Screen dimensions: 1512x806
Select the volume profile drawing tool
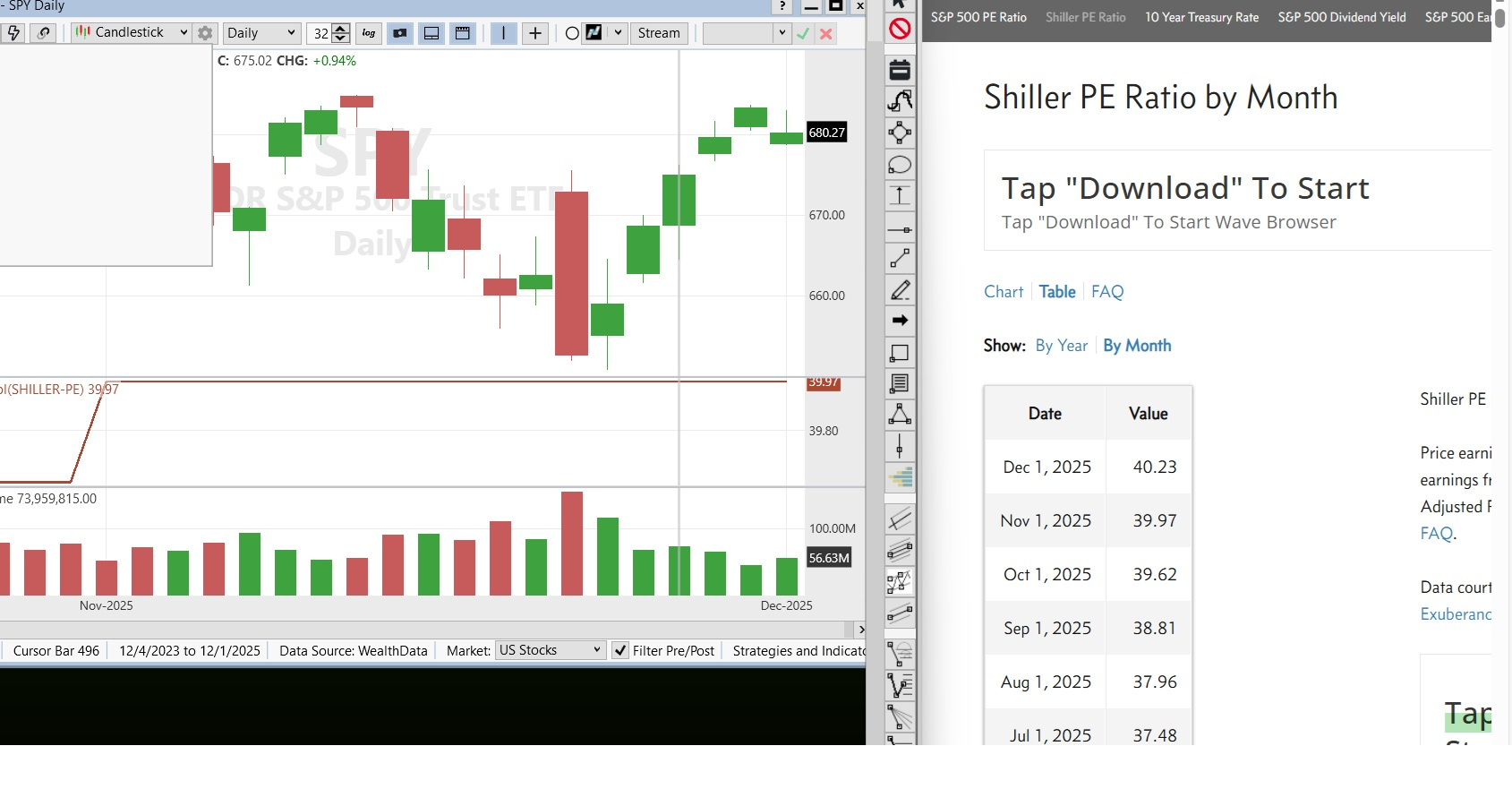pos(900,477)
